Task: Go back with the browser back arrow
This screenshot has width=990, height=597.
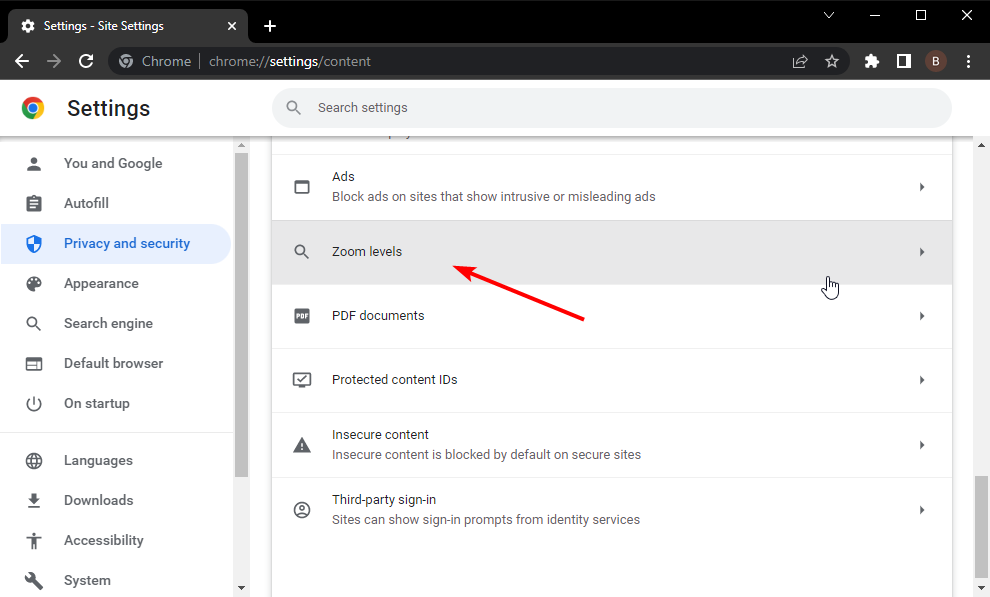Action: [22, 61]
